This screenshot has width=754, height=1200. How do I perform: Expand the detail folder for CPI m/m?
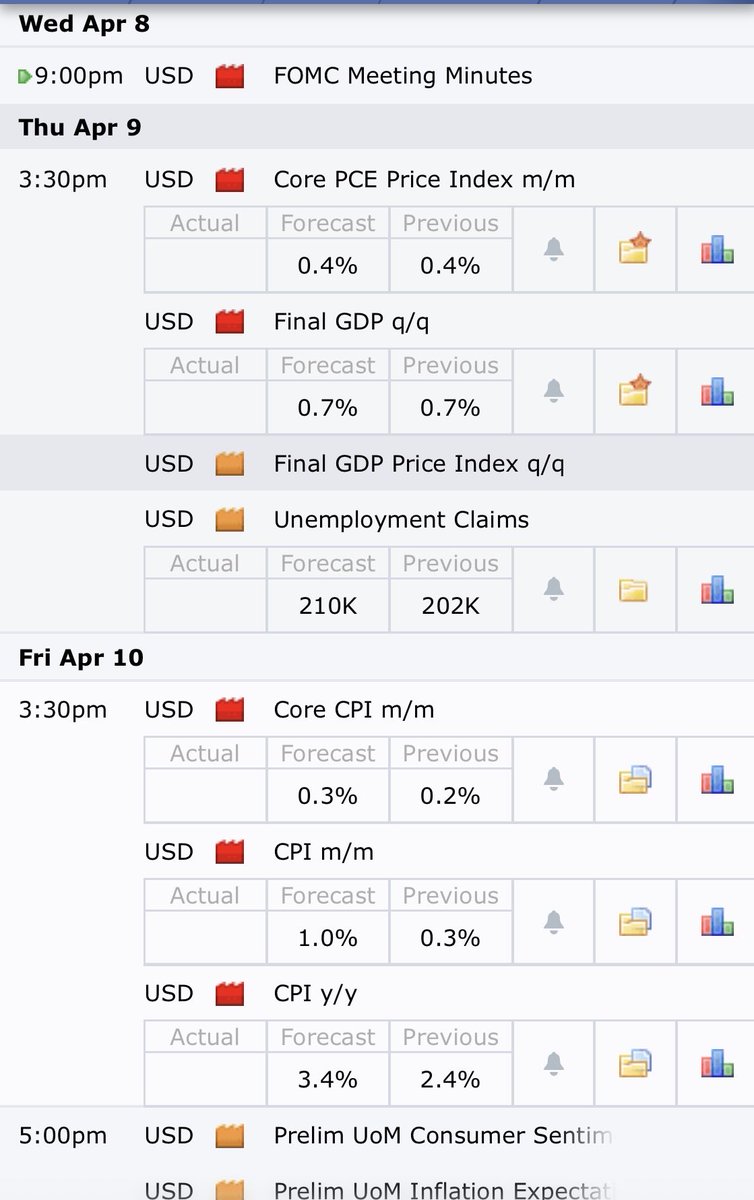point(635,922)
